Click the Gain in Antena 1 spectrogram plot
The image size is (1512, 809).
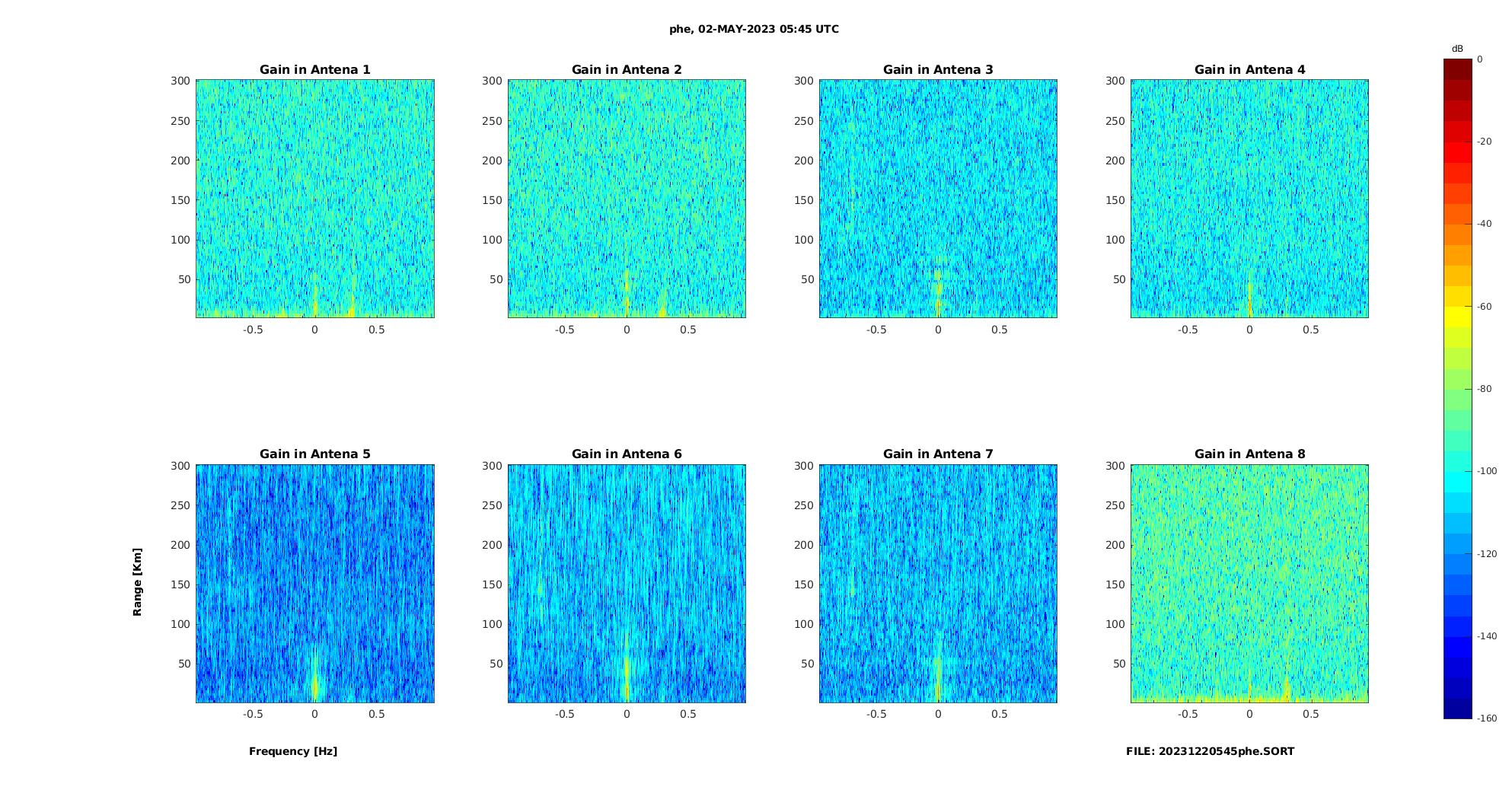315,199
